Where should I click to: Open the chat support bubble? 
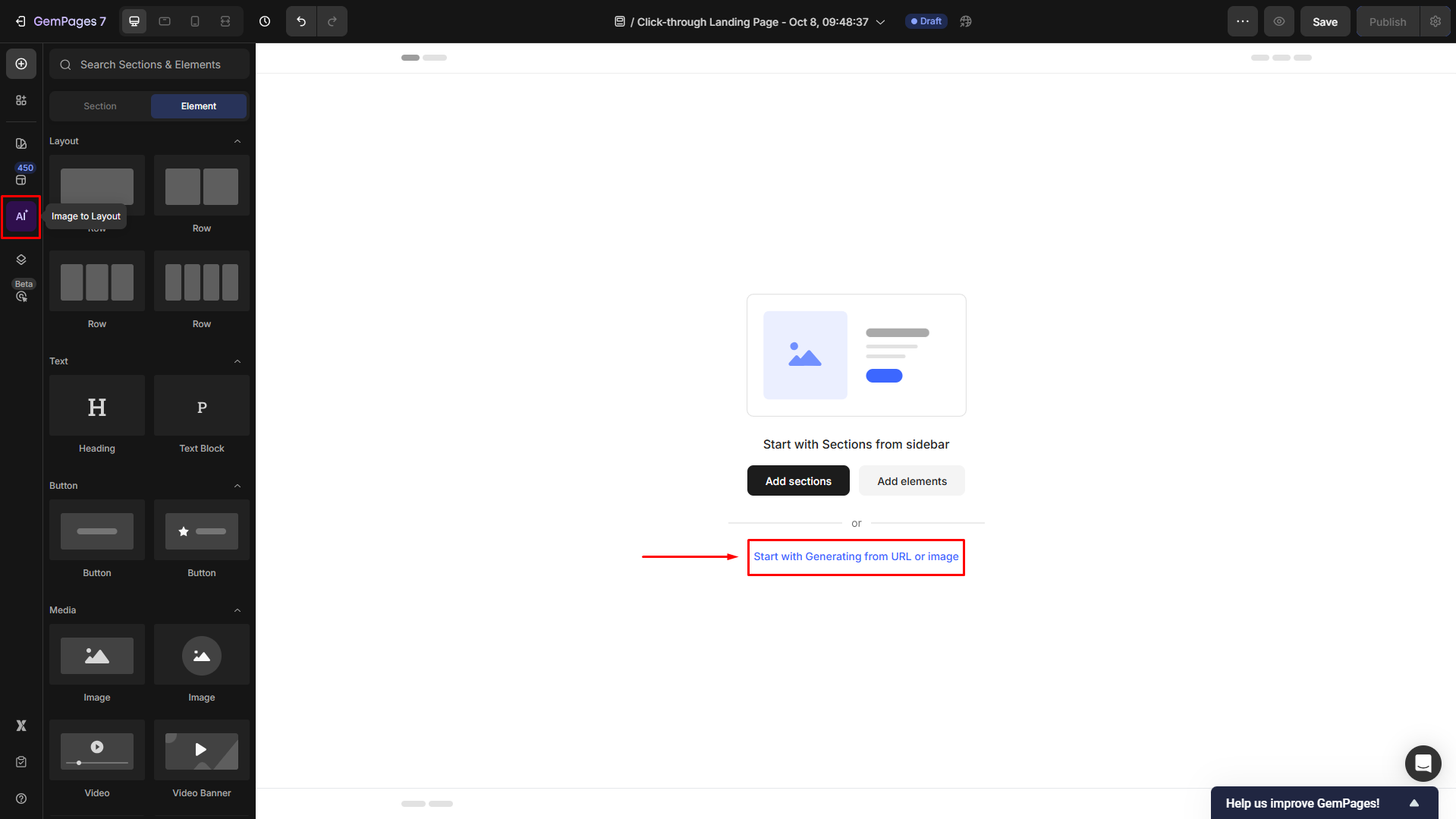[1423, 763]
